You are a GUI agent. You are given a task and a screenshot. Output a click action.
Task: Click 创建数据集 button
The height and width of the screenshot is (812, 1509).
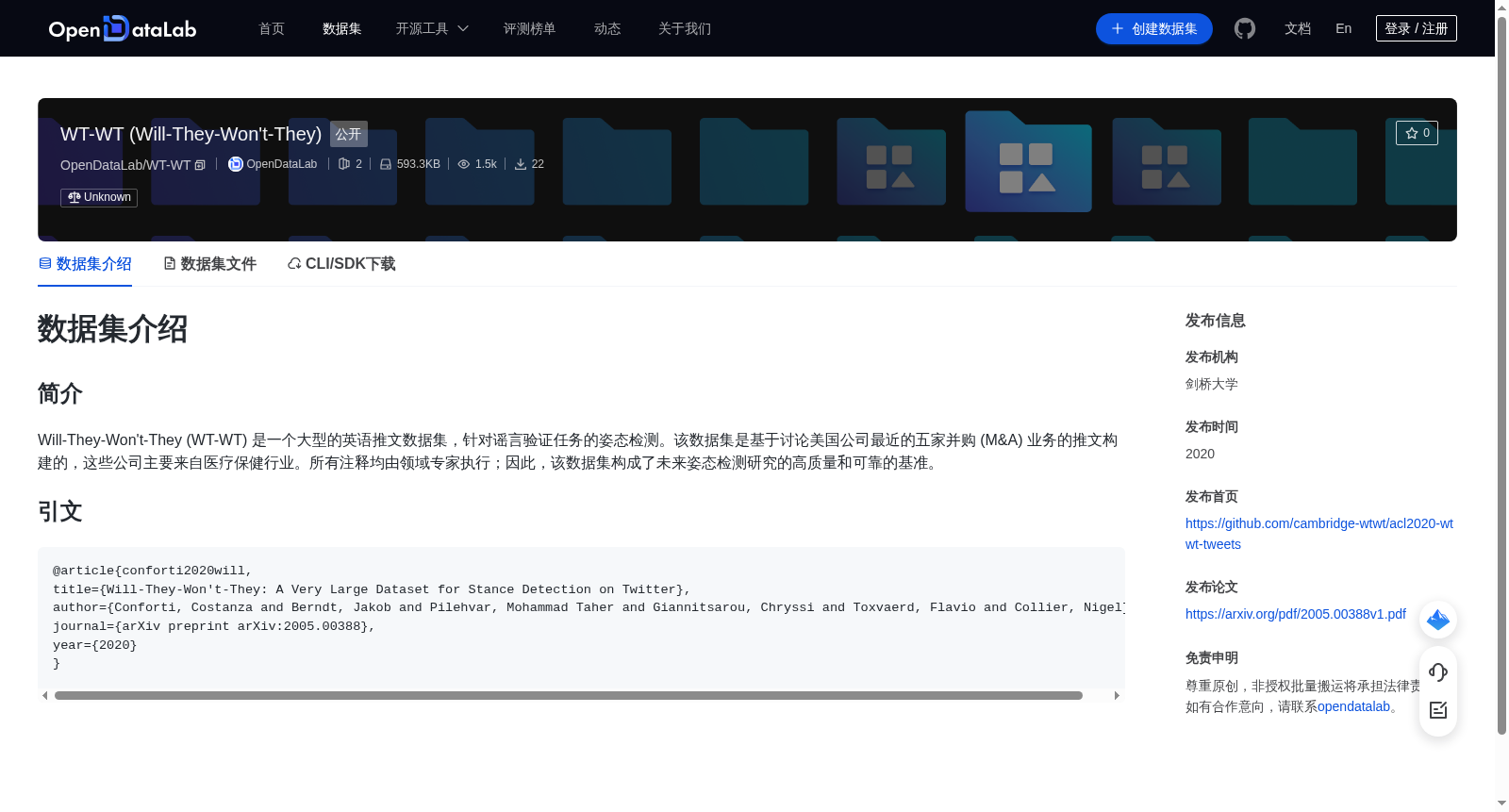tap(1154, 29)
